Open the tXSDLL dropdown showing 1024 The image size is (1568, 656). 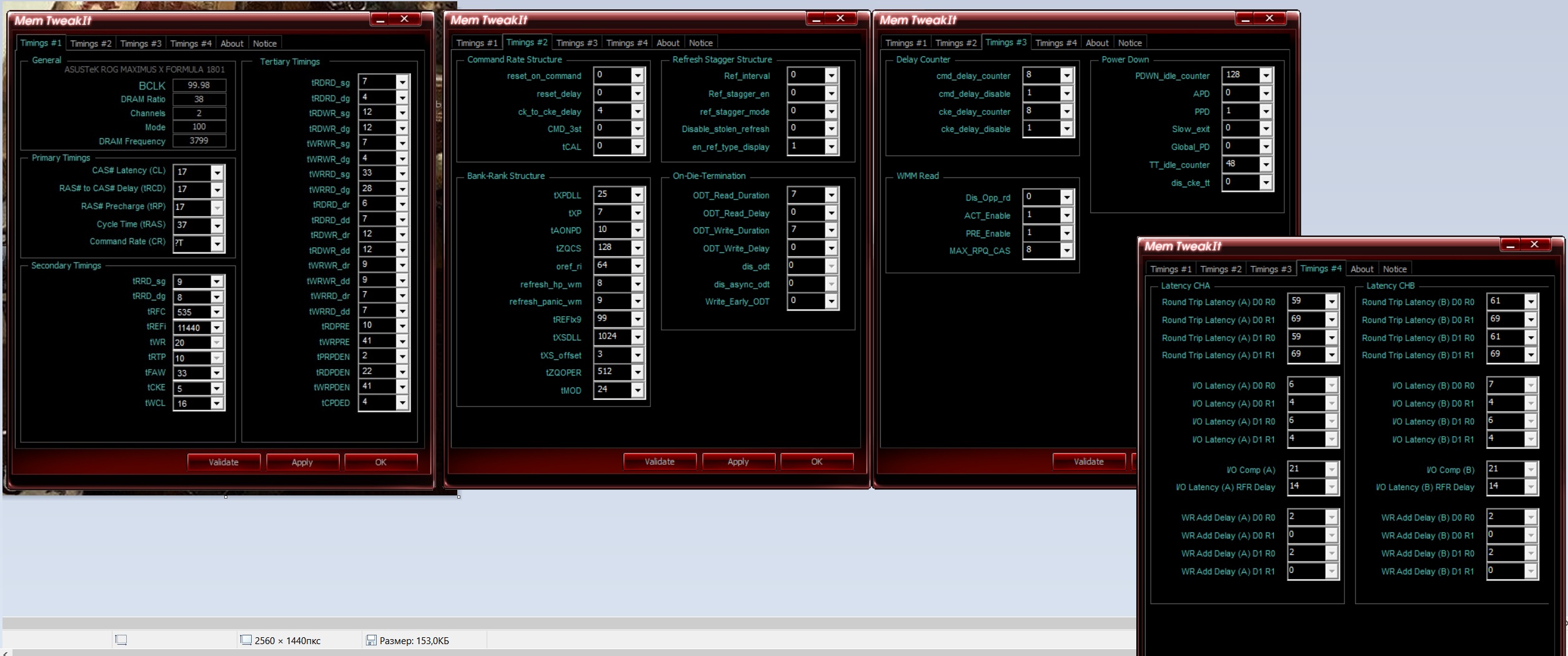637,337
